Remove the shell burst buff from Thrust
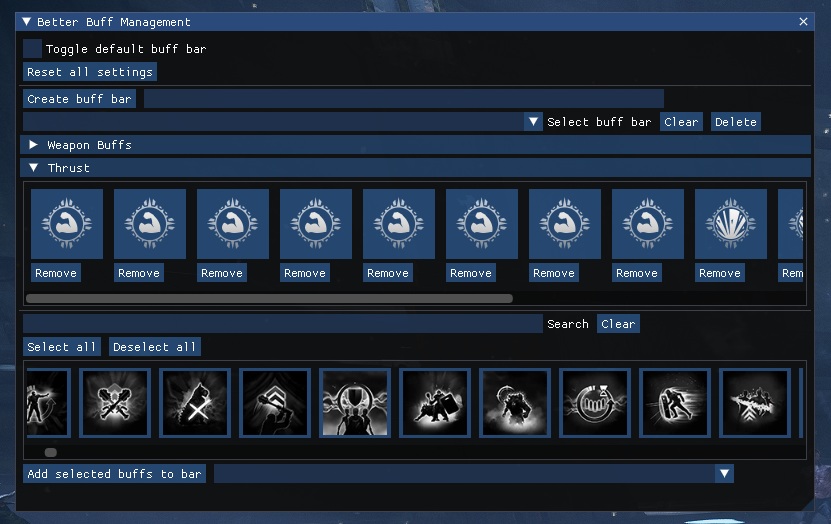The height and width of the screenshot is (524, 831). tap(720, 273)
